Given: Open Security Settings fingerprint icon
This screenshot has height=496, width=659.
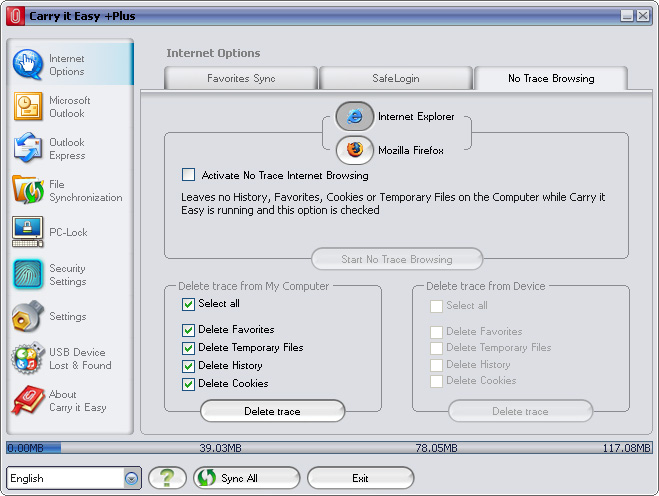Looking at the screenshot, I should 28,274.
